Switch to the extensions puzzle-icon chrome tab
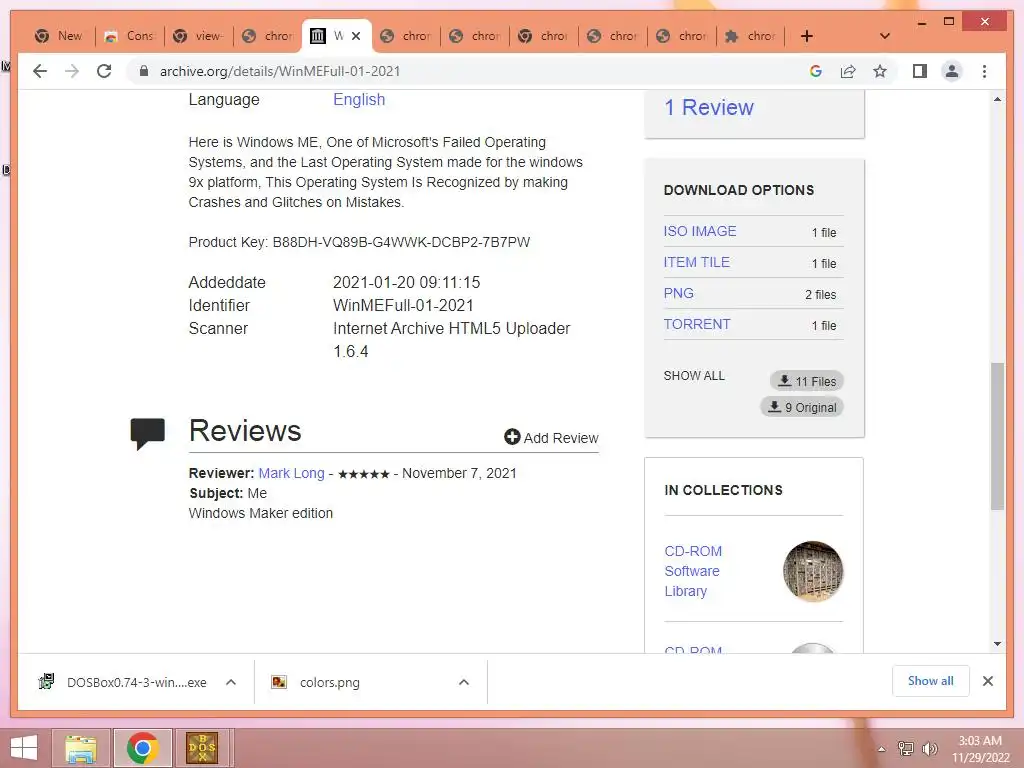This screenshot has height=768, width=1024. click(x=750, y=36)
